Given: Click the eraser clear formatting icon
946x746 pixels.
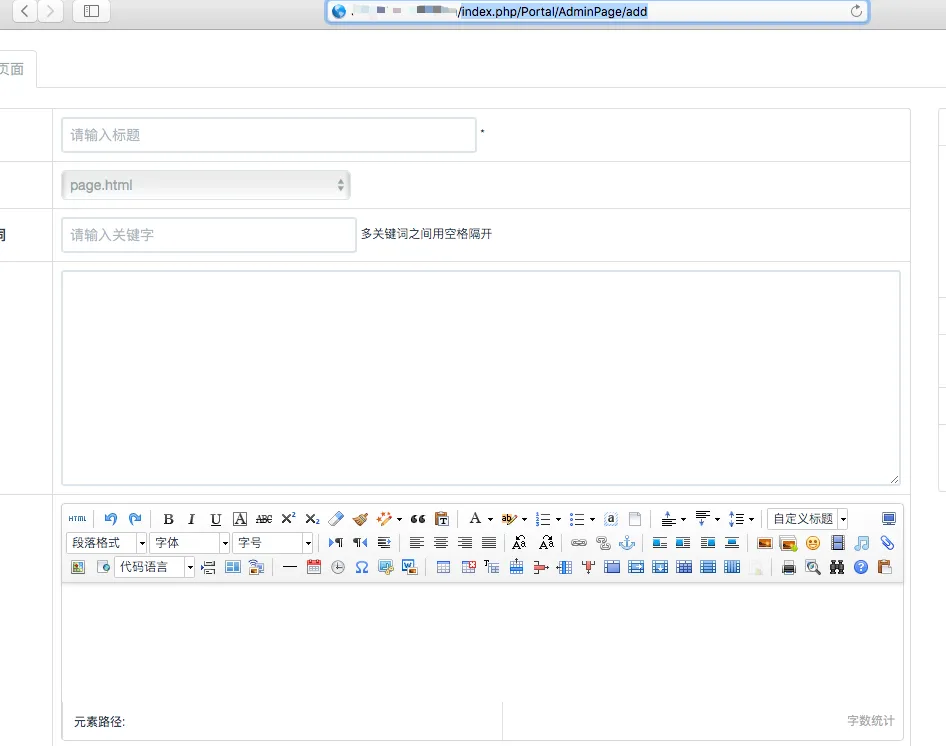Looking at the screenshot, I should tap(336, 519).
